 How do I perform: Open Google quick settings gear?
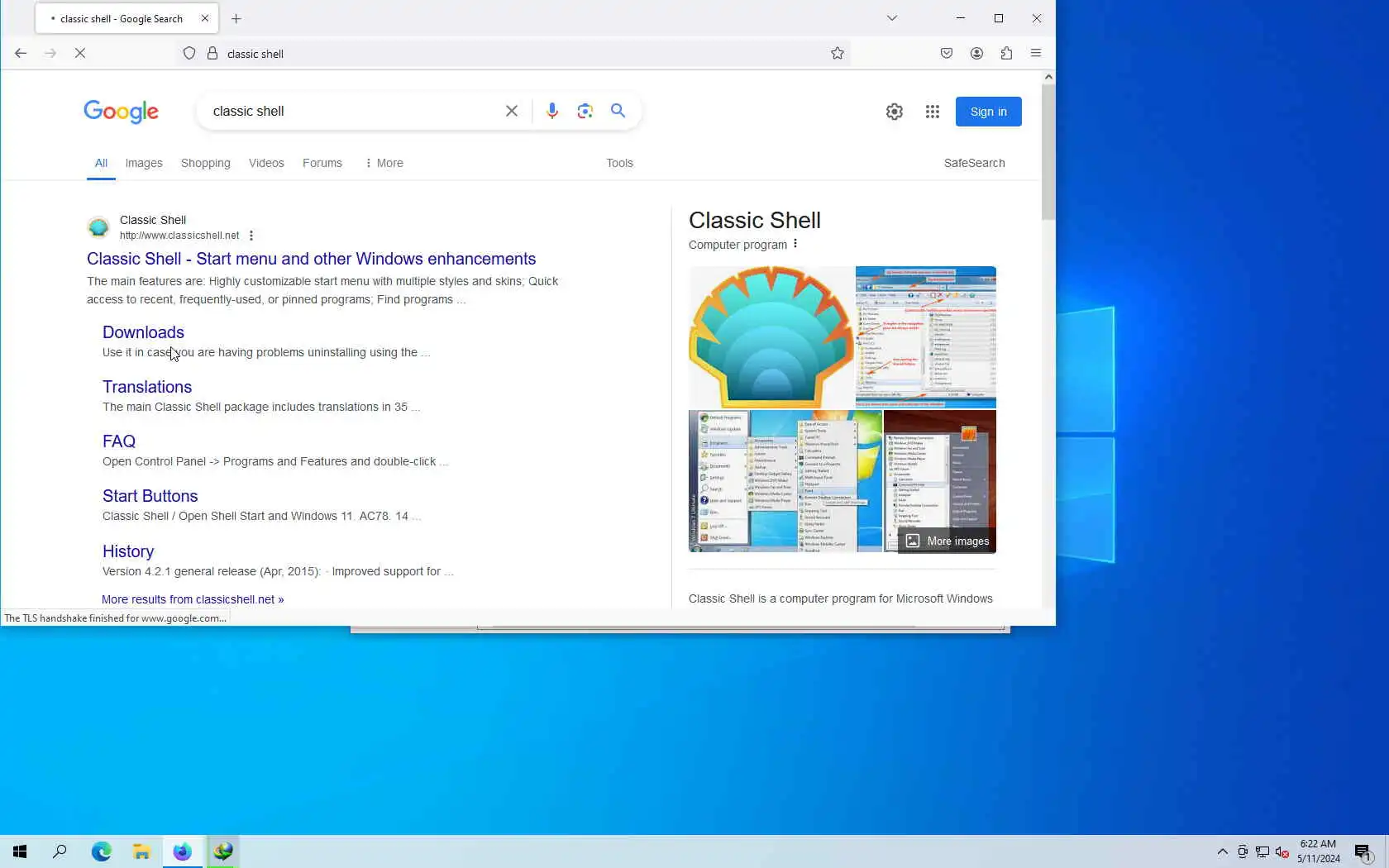click(x=895, y=112)
